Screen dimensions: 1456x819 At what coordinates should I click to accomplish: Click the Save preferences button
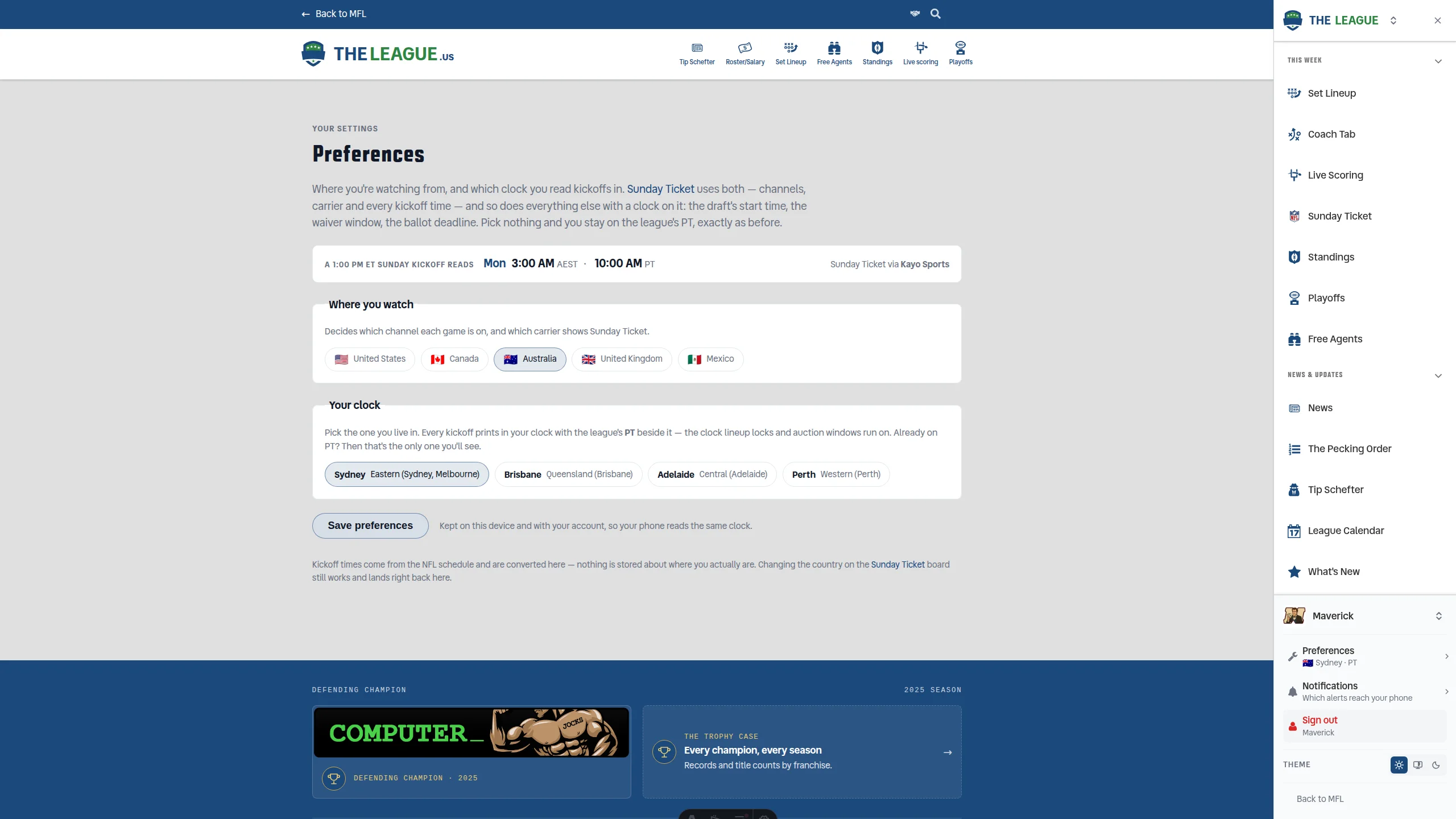point(370,526)
